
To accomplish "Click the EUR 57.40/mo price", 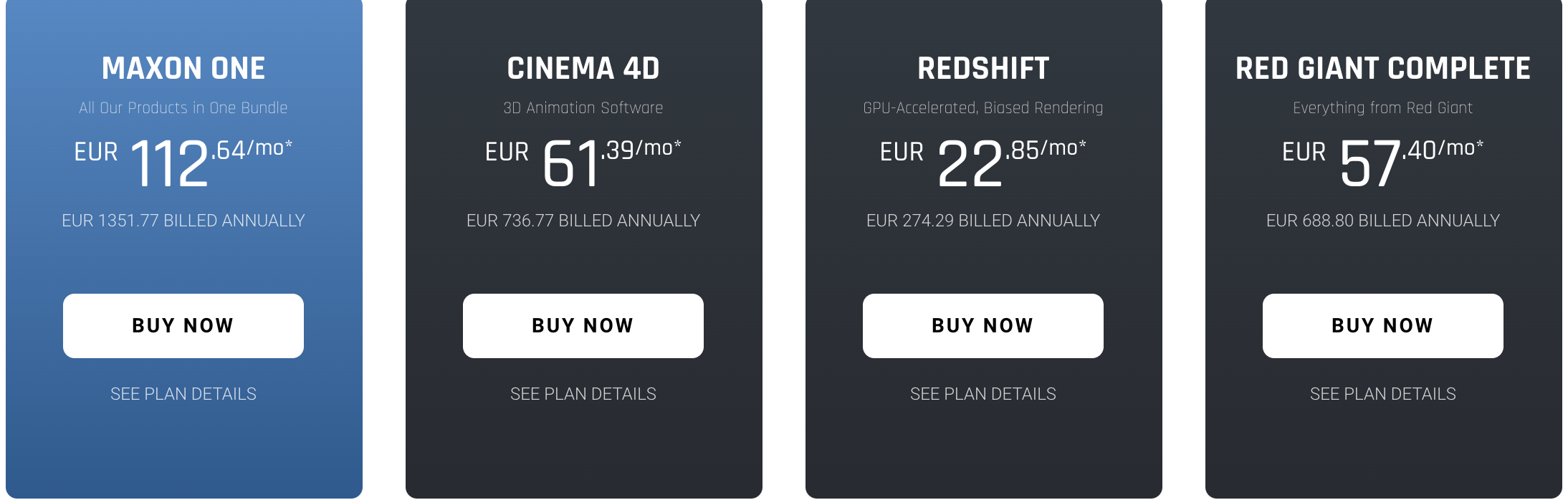I will point(1383,163).
